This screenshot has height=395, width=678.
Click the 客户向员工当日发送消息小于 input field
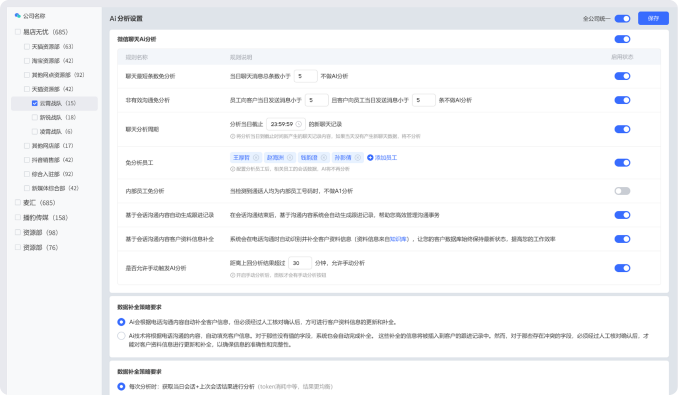(424, 100)
